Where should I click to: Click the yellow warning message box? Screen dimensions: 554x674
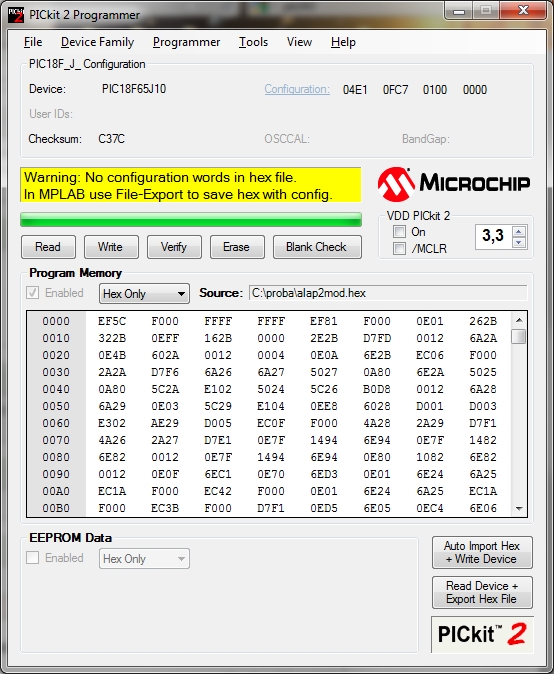click(x=190, y=185)
